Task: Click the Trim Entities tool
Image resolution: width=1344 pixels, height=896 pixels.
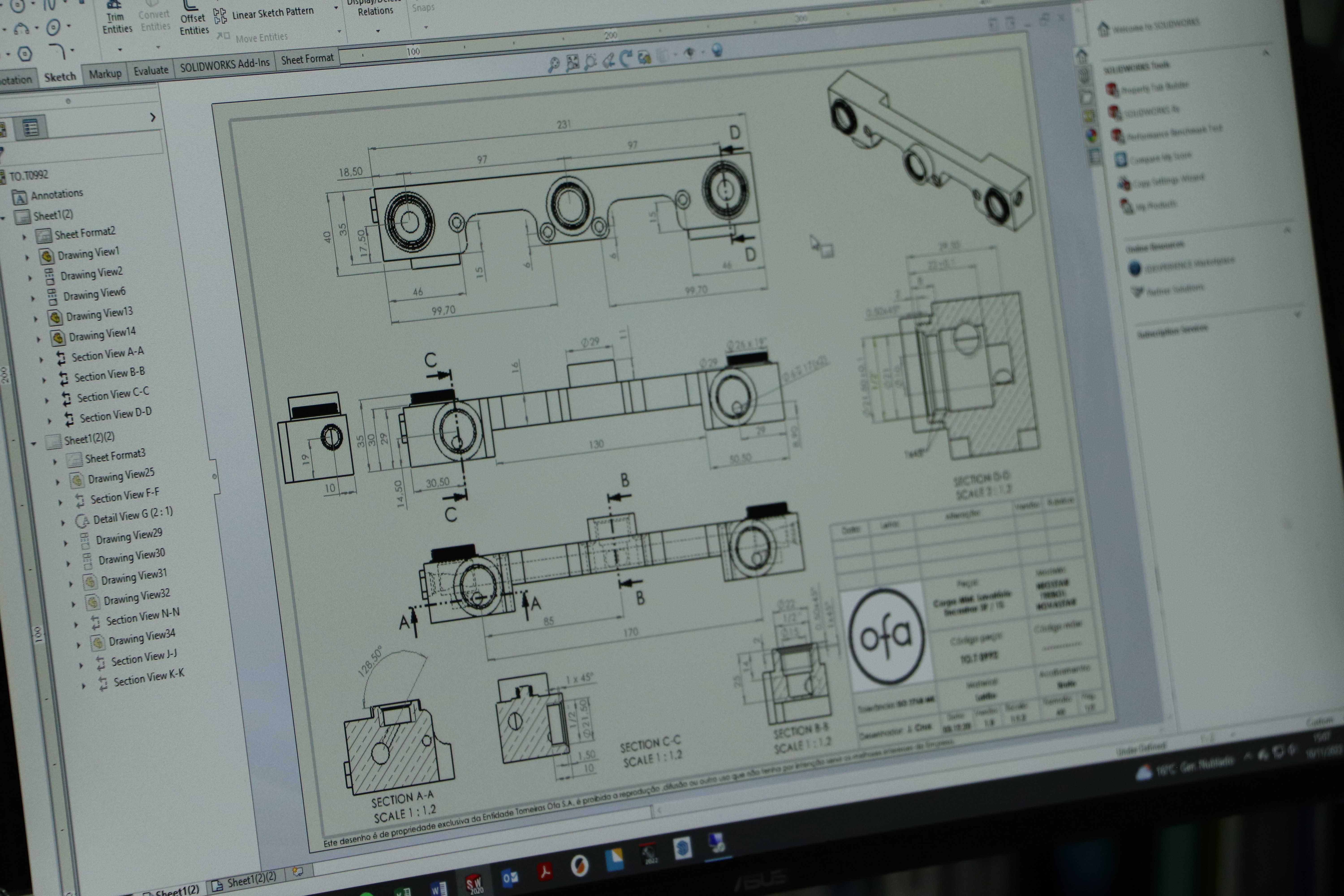Action: click(116, 17)
